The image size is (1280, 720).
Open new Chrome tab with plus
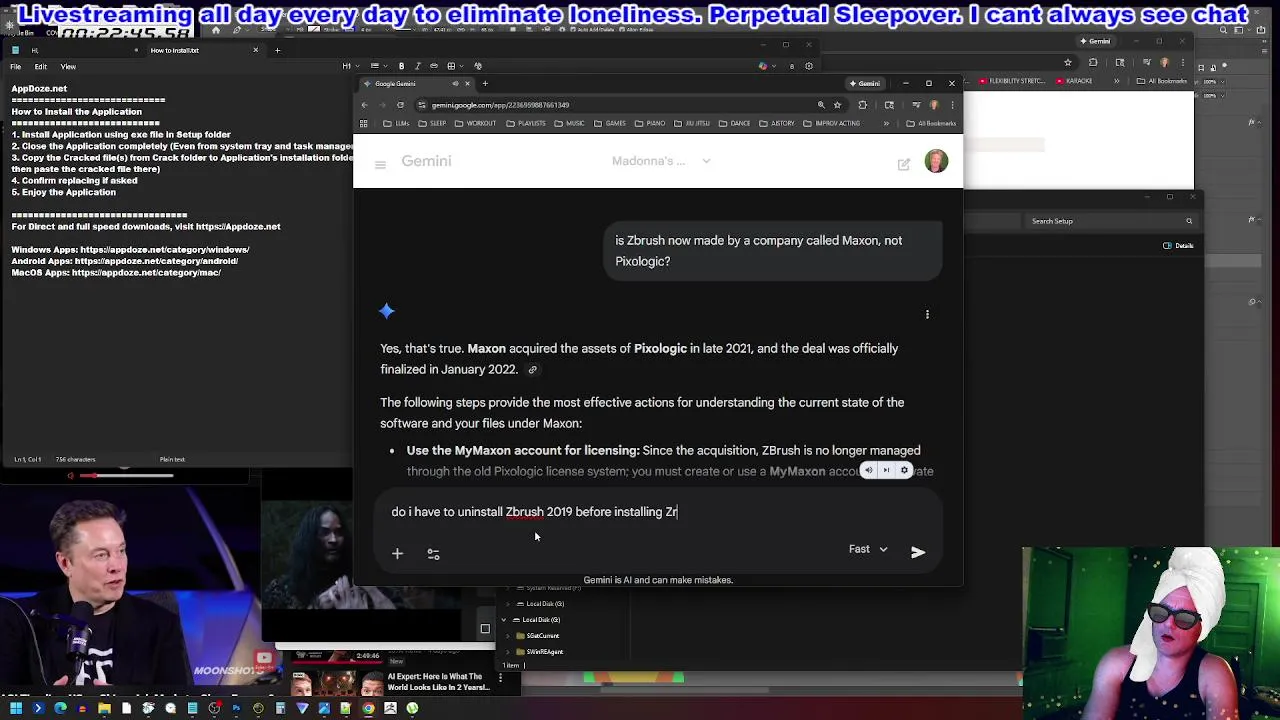coord(485,83)
